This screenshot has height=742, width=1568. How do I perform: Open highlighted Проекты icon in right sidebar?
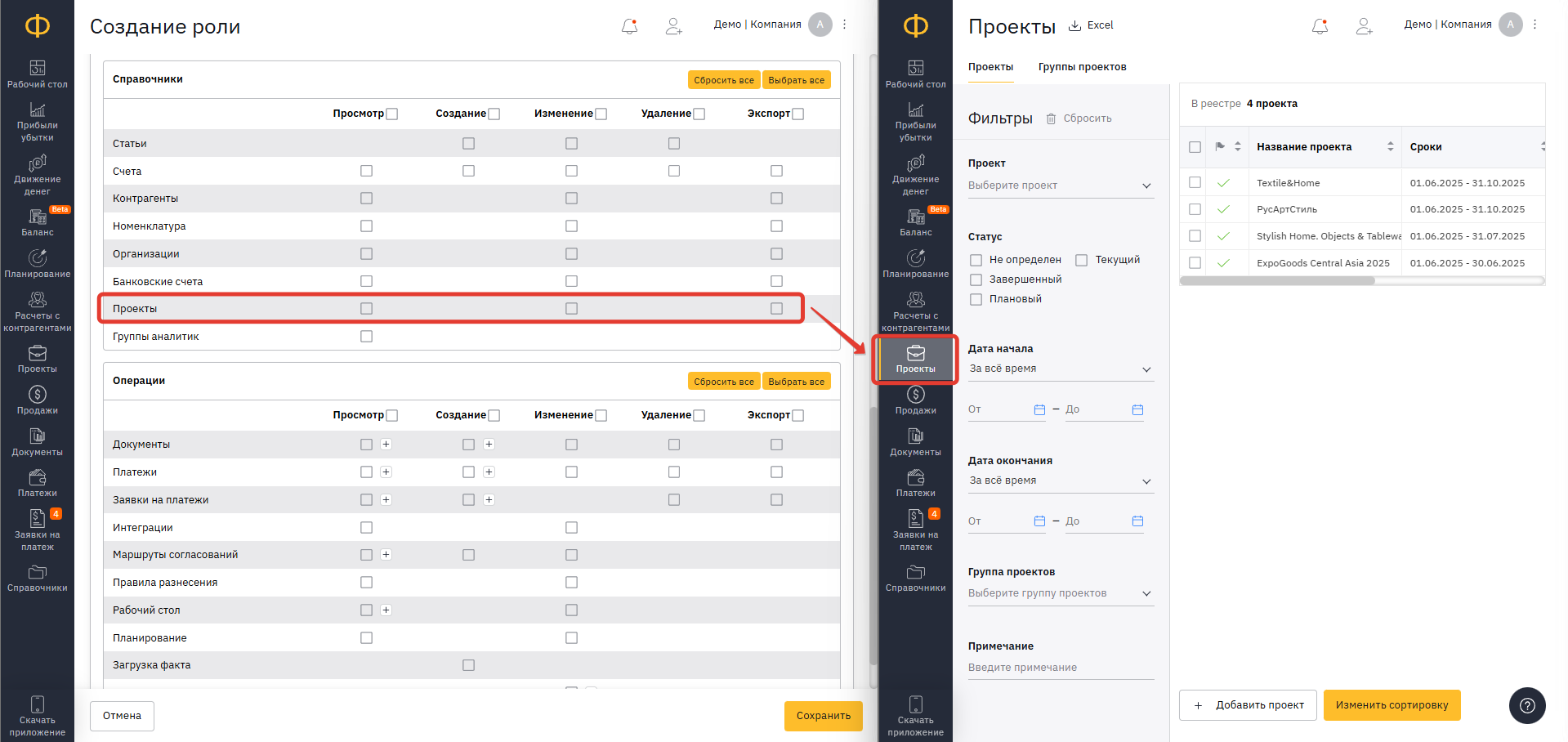(915, 359)
